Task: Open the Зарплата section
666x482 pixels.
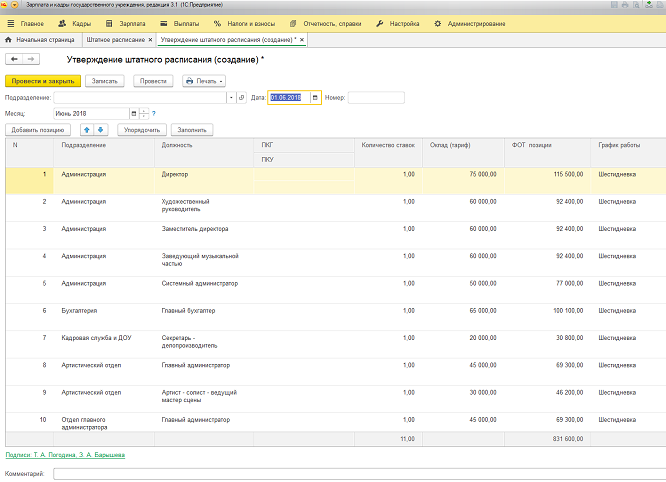Action: (125, 24)
